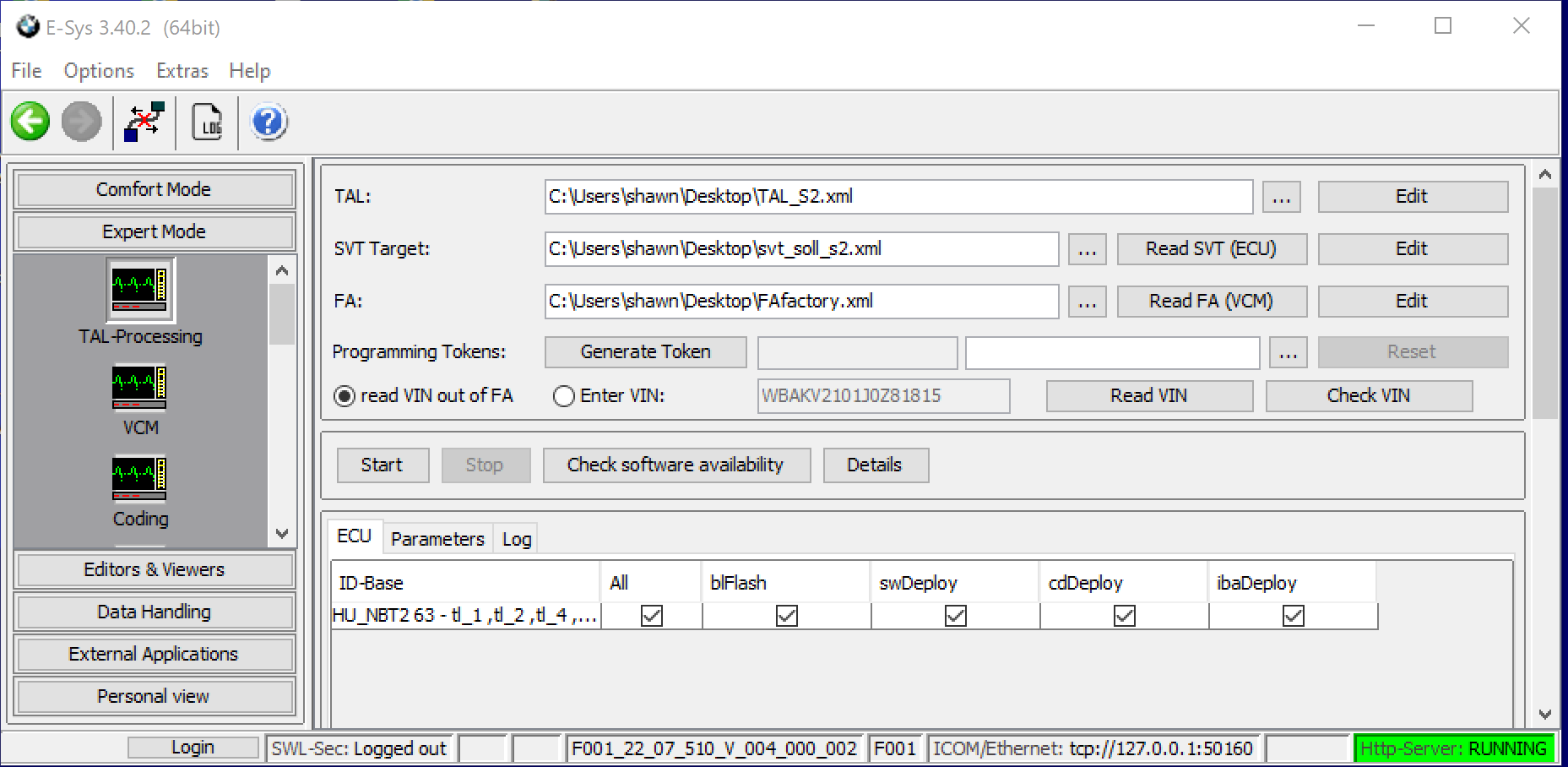Expand Editors & Viewers section
Screen dimensions: 1568x767
point(155,569)
